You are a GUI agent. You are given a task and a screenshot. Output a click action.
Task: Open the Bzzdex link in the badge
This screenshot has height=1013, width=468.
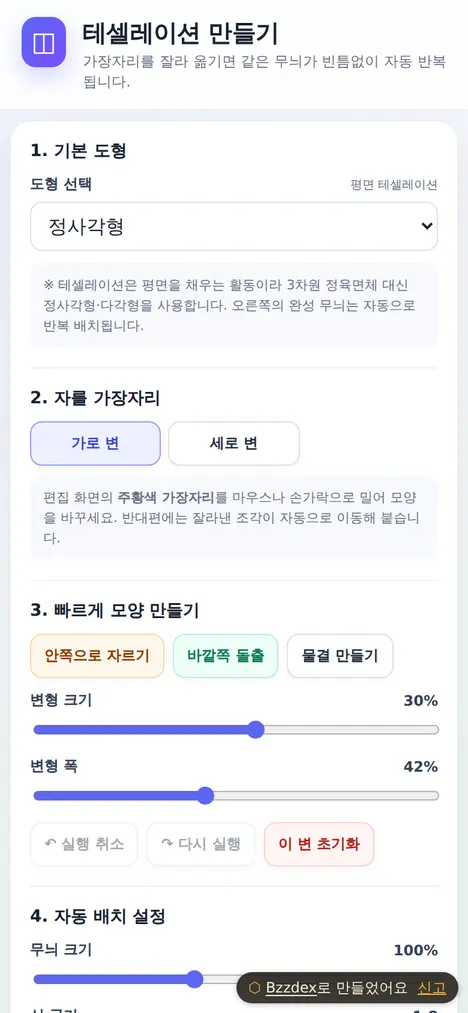[291, 988]
